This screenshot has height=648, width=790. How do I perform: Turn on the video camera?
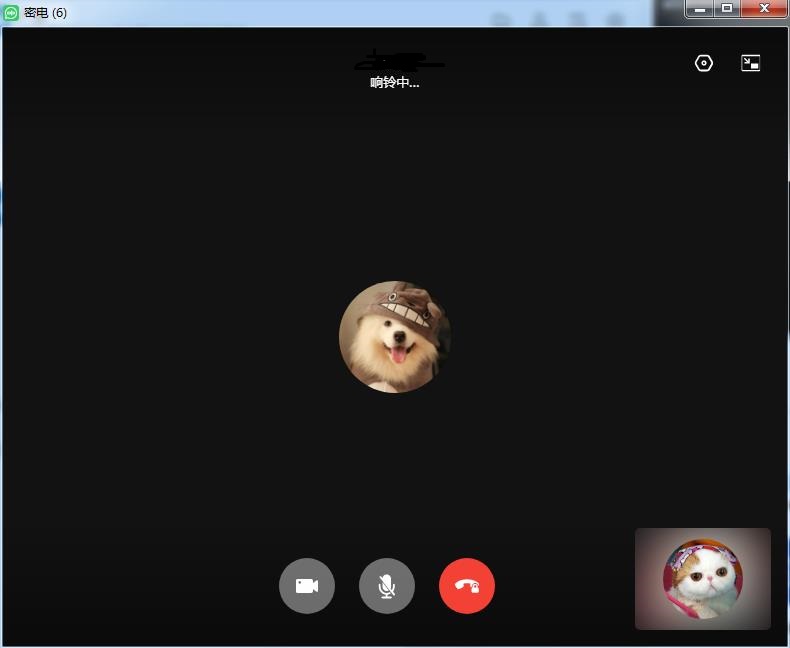click(306, 586)
